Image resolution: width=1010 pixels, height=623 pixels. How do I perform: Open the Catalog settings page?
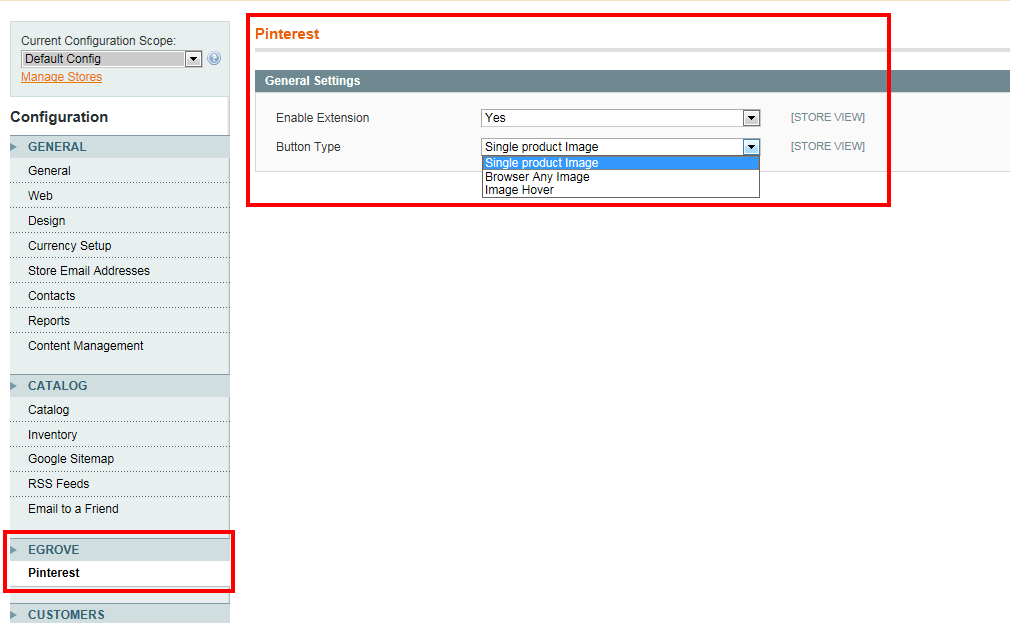pyautogui.click(x=120, y=410)
